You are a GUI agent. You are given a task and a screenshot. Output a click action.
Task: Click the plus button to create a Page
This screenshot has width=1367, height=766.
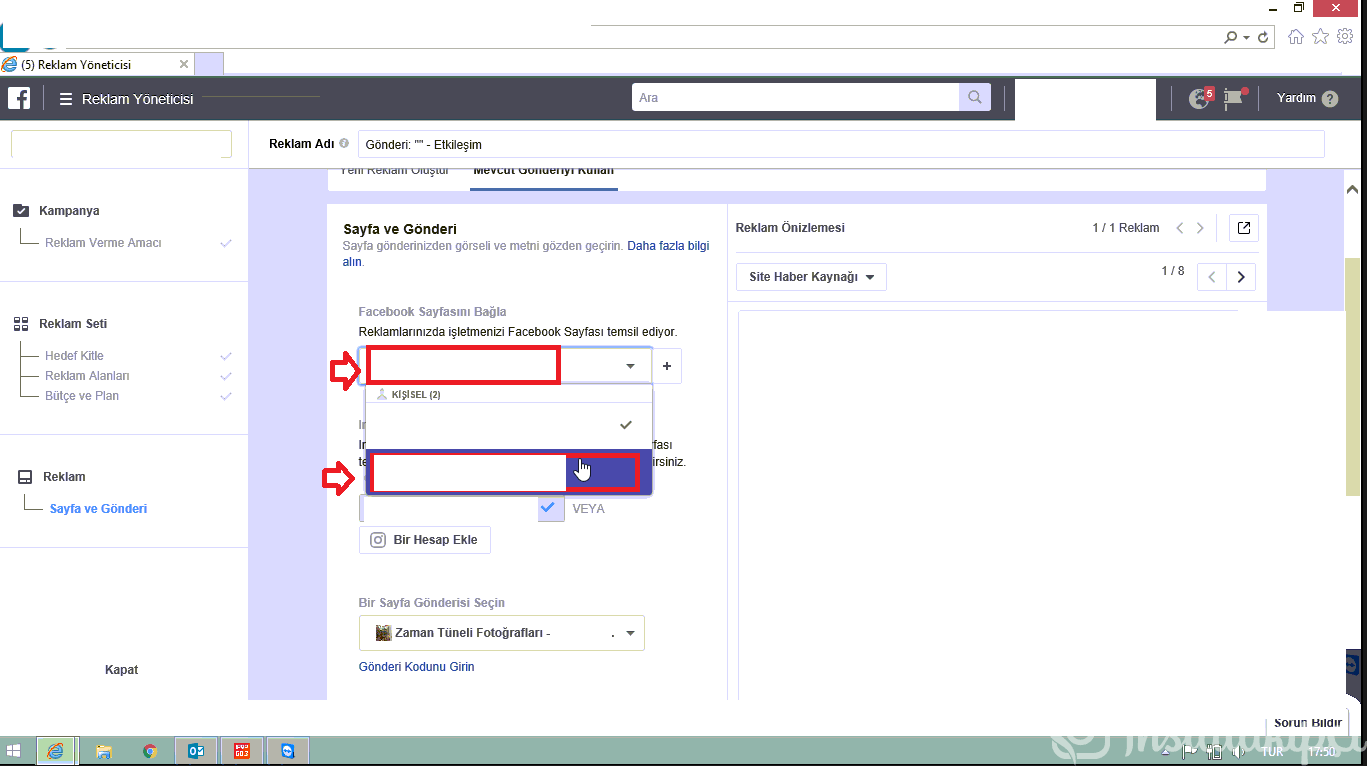[x=667, y=366]
